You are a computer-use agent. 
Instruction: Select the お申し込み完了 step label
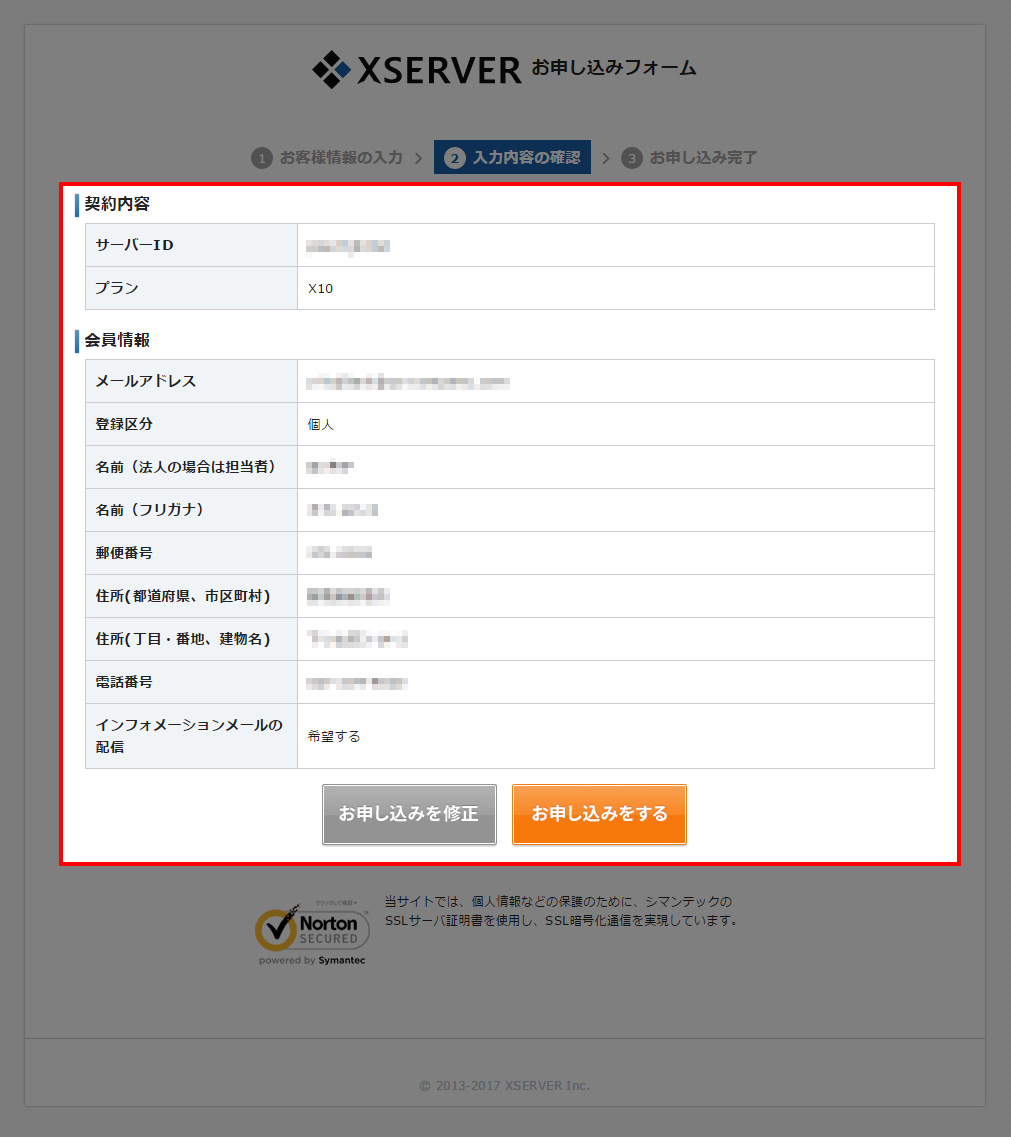click(703, 158)
